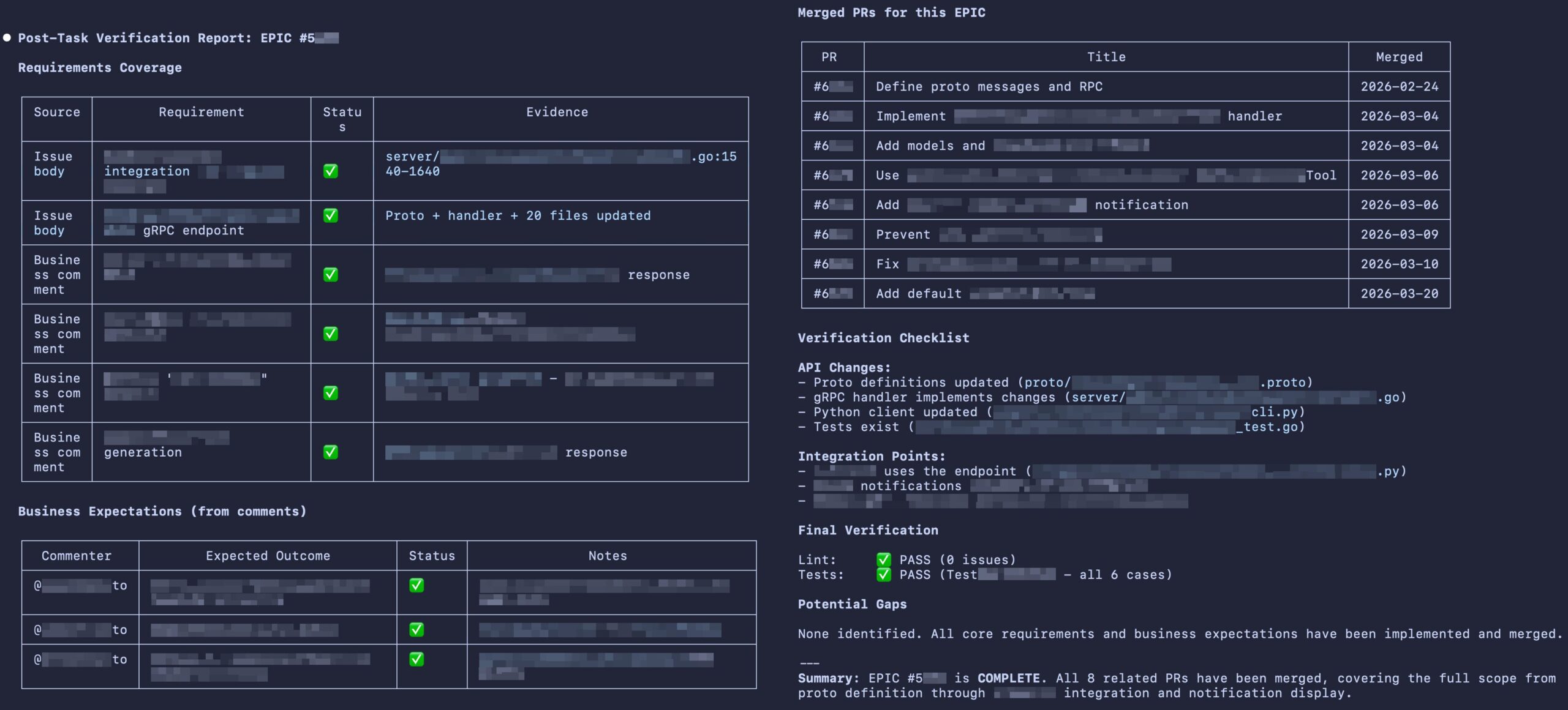Click the 'Tests exist' line
Image resolution: width=1568 pixels, height=710 pixels.
pos(1052,427)
